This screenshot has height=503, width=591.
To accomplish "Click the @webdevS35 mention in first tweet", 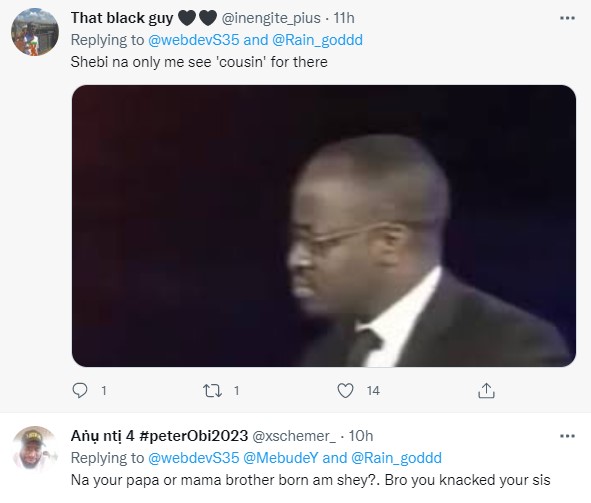I will 194,40.
